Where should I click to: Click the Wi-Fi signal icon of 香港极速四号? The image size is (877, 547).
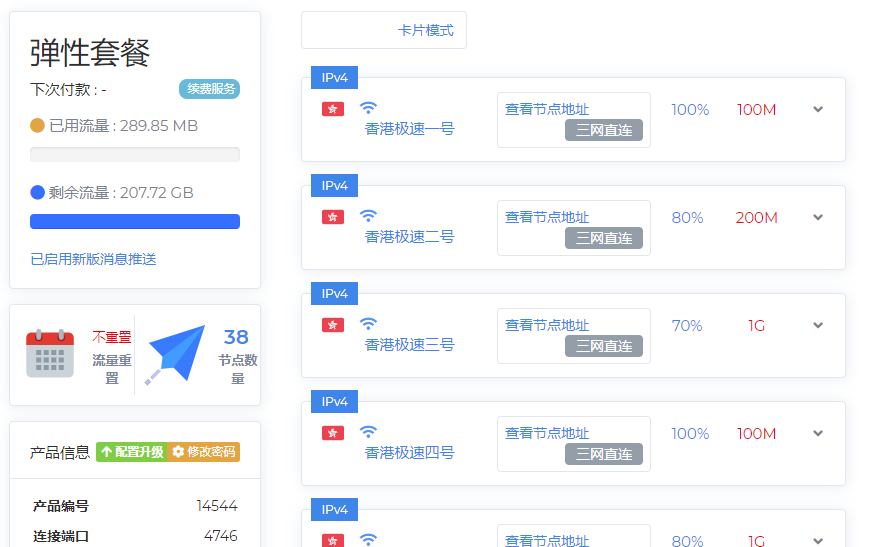(x=368, y=432)
